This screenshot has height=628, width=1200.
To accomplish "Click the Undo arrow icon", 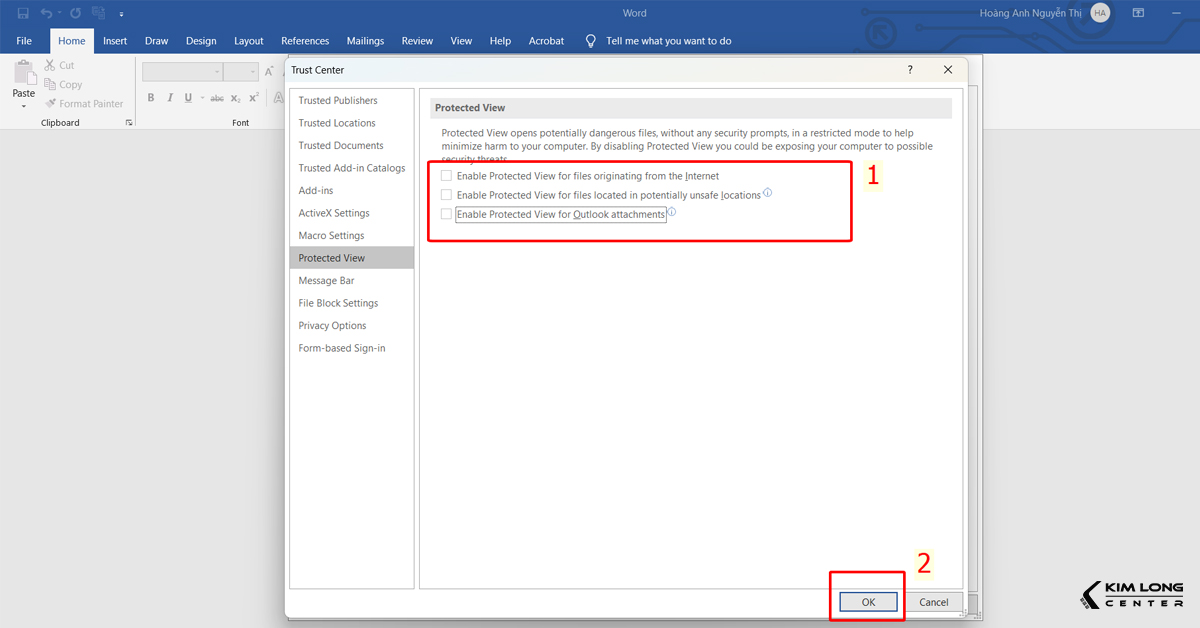I will click(46, 14).
